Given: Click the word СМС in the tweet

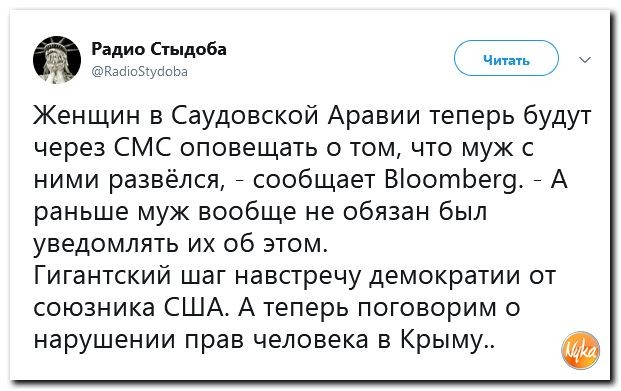Looking at the screenshot, I should 143,149.
